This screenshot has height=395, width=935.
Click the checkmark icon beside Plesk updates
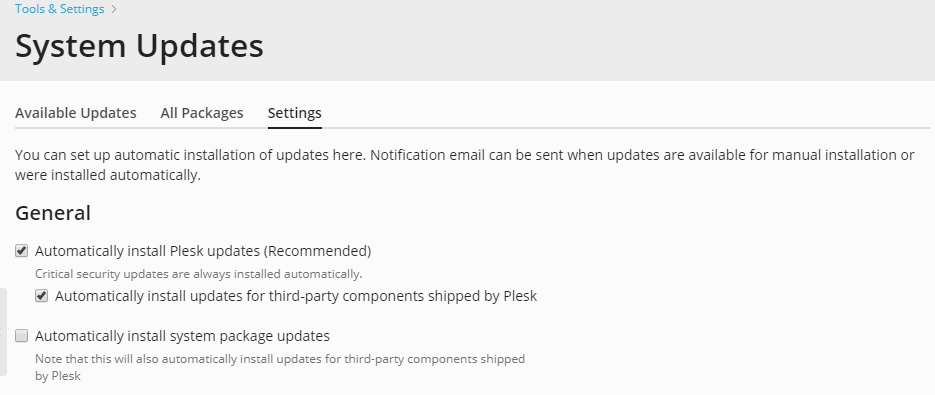point(22,251)
